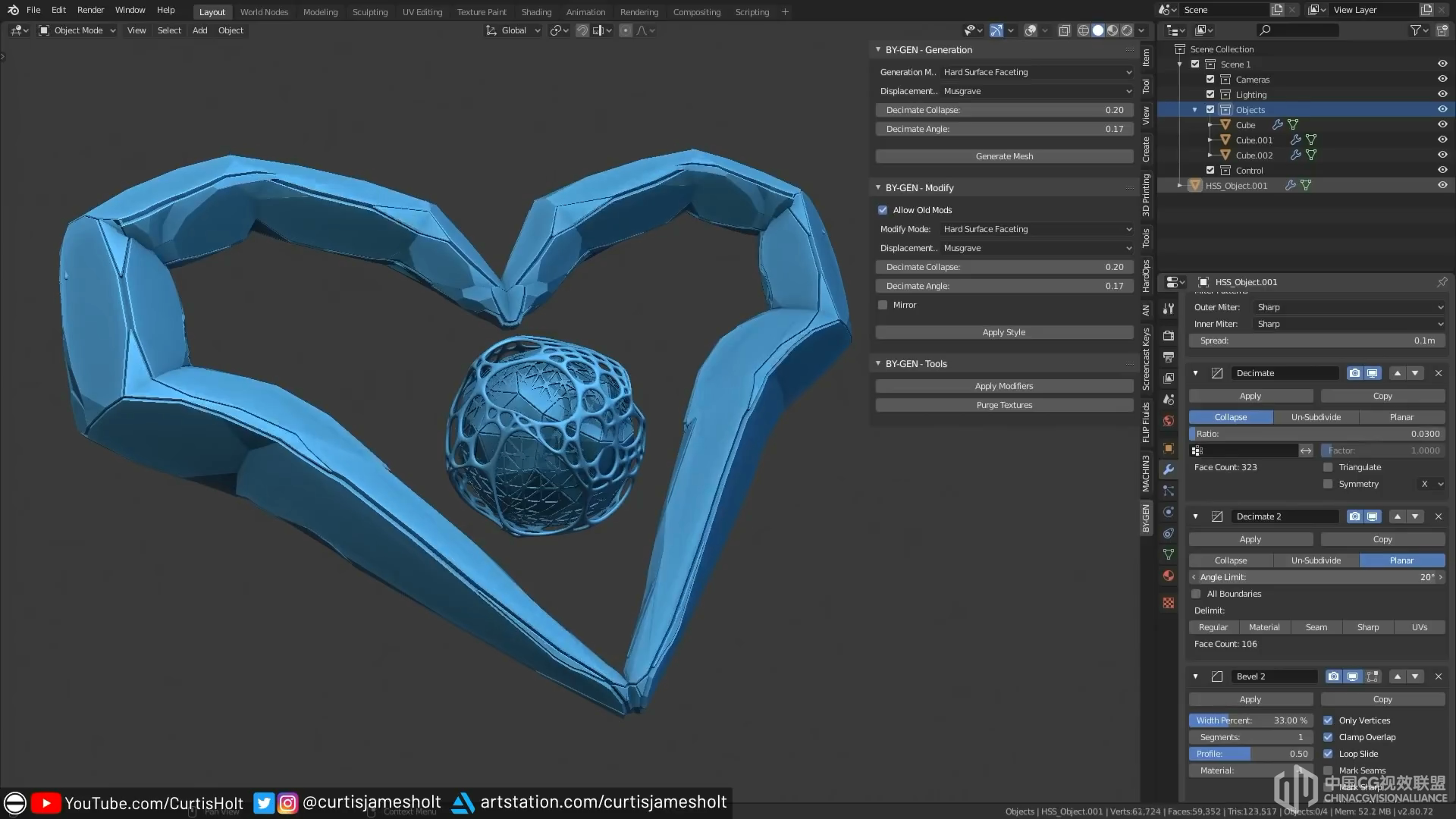Enable All Boundaries checkbox

(1196, 594)
